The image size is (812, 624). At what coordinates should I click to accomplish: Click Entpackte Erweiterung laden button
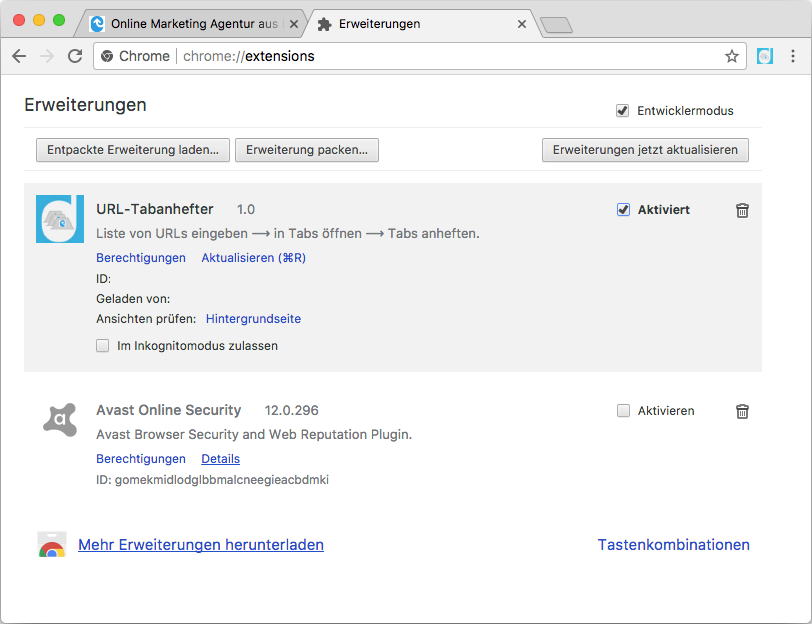point(133,150)
